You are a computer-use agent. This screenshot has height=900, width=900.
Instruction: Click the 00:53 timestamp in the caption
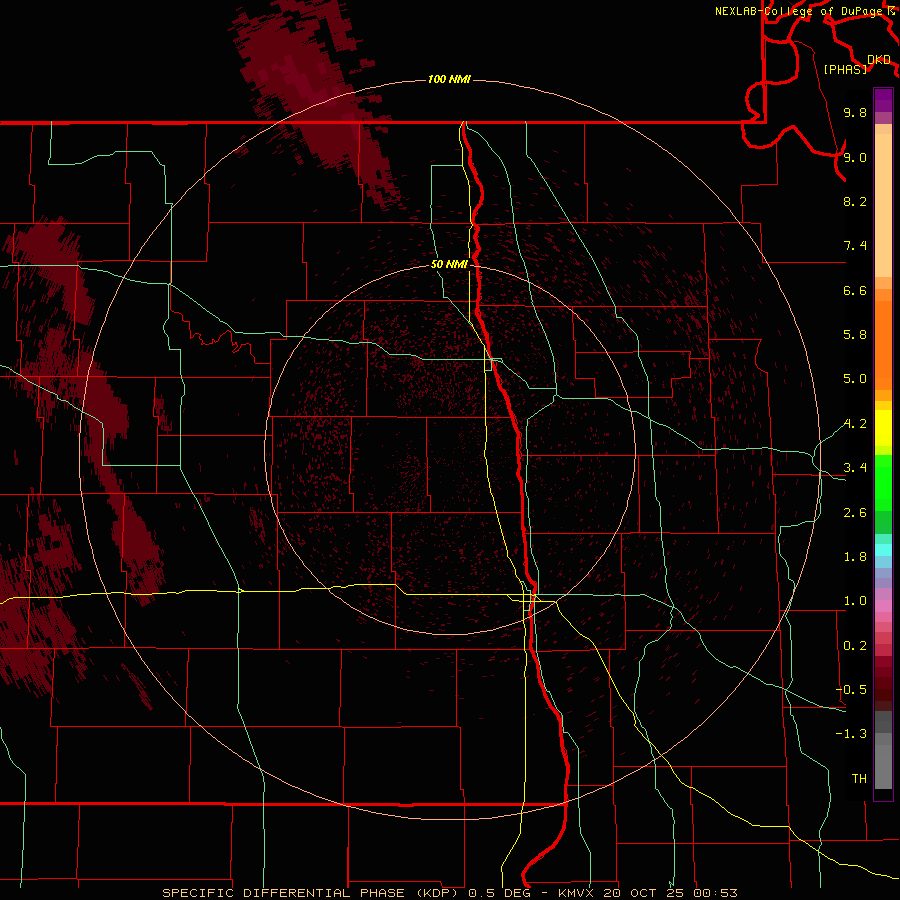[716, 893]
